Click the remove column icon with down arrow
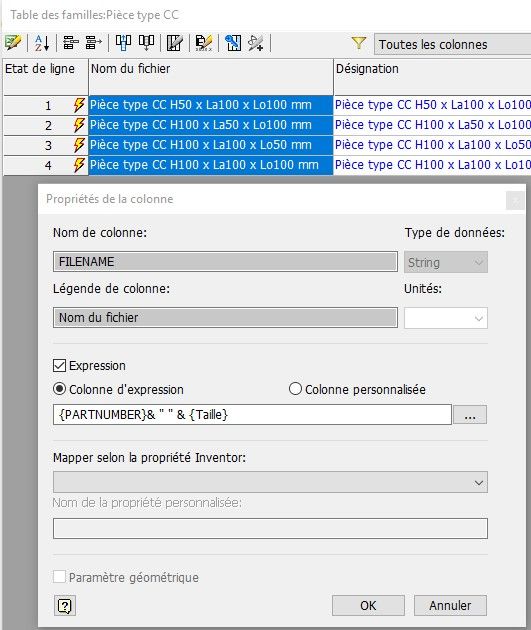 pos(146,43)
